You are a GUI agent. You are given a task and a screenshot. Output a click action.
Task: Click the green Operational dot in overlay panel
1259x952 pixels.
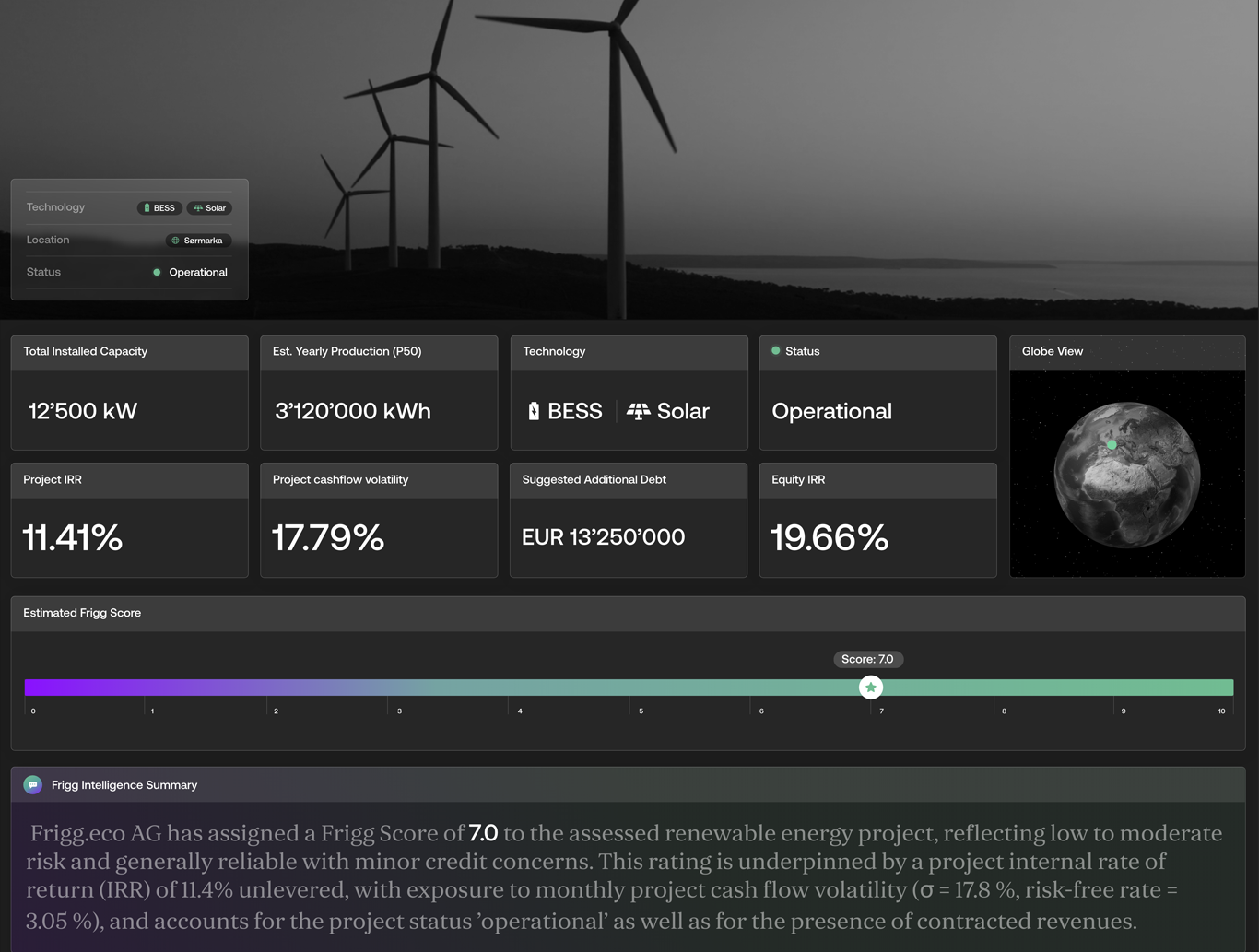pos(157,273)
